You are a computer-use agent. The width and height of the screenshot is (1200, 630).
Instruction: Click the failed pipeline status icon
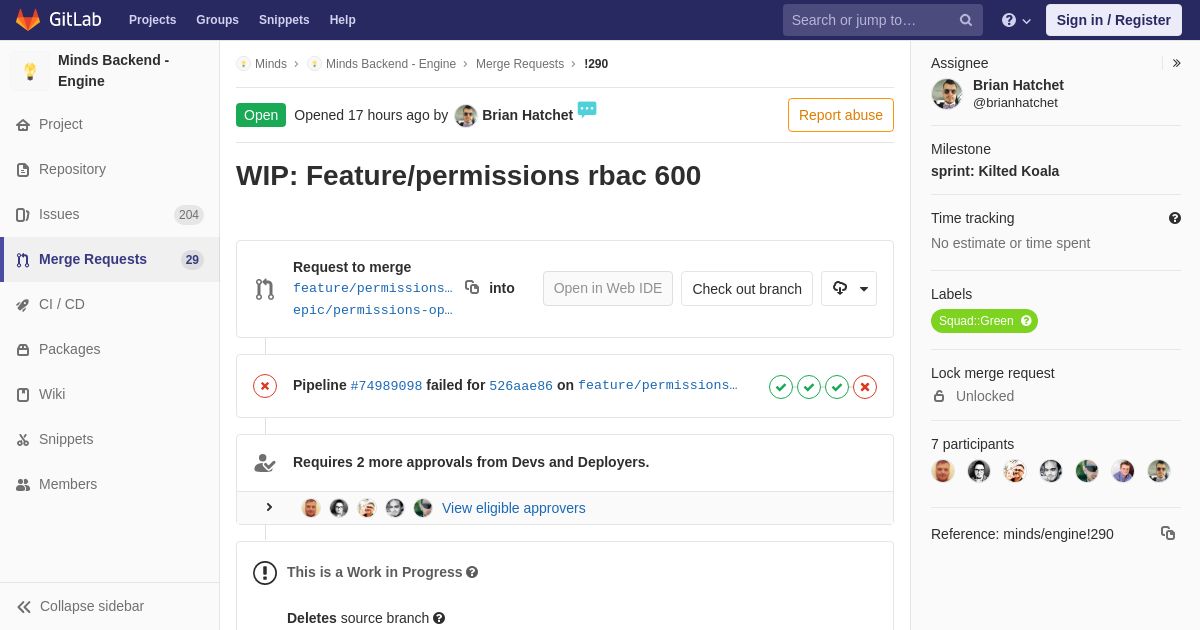point(265,386)
